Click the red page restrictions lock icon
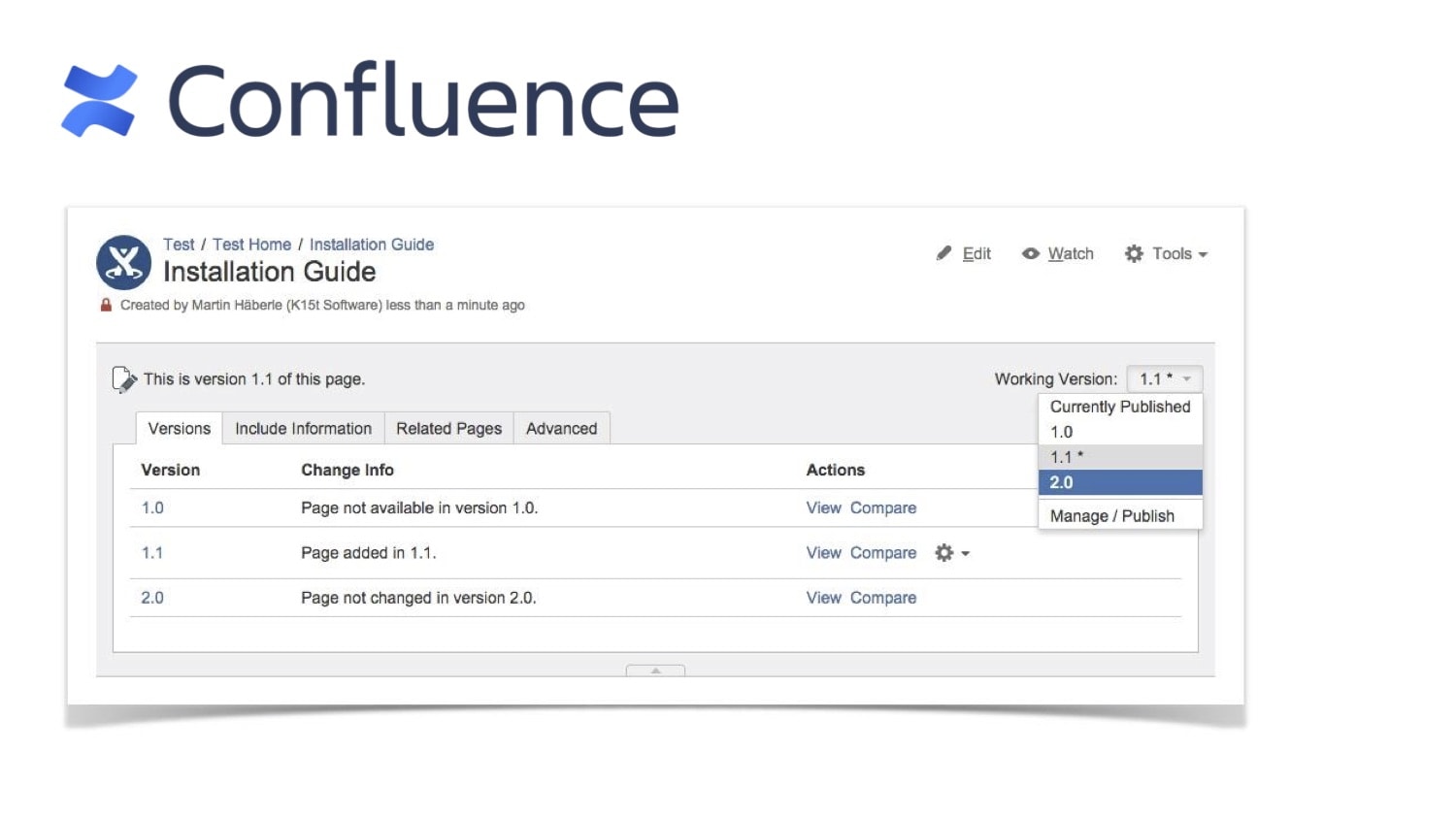This screenshot has width=1456, height=818. tap(106, 305)
